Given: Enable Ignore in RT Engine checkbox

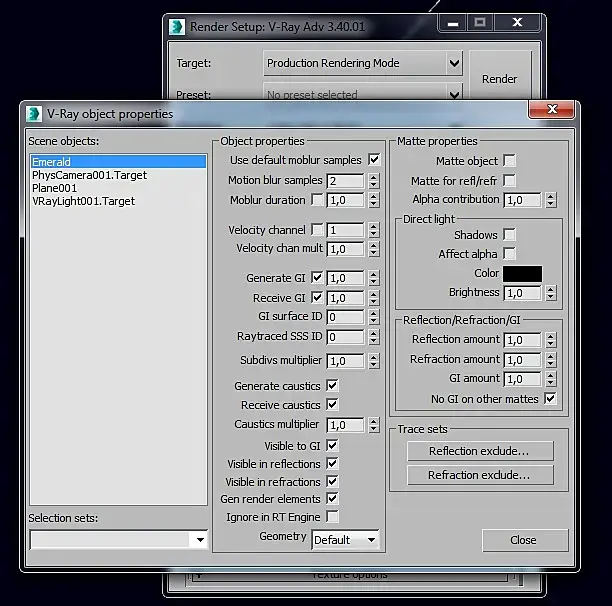Looking at the screenshot, I should click(333, 517).
